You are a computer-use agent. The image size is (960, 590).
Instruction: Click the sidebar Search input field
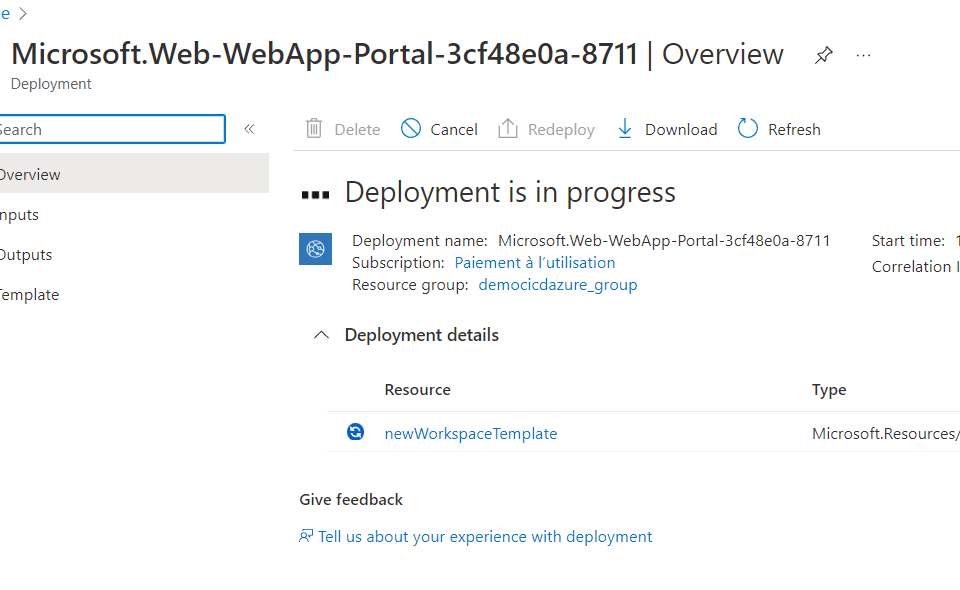(110, 129)
